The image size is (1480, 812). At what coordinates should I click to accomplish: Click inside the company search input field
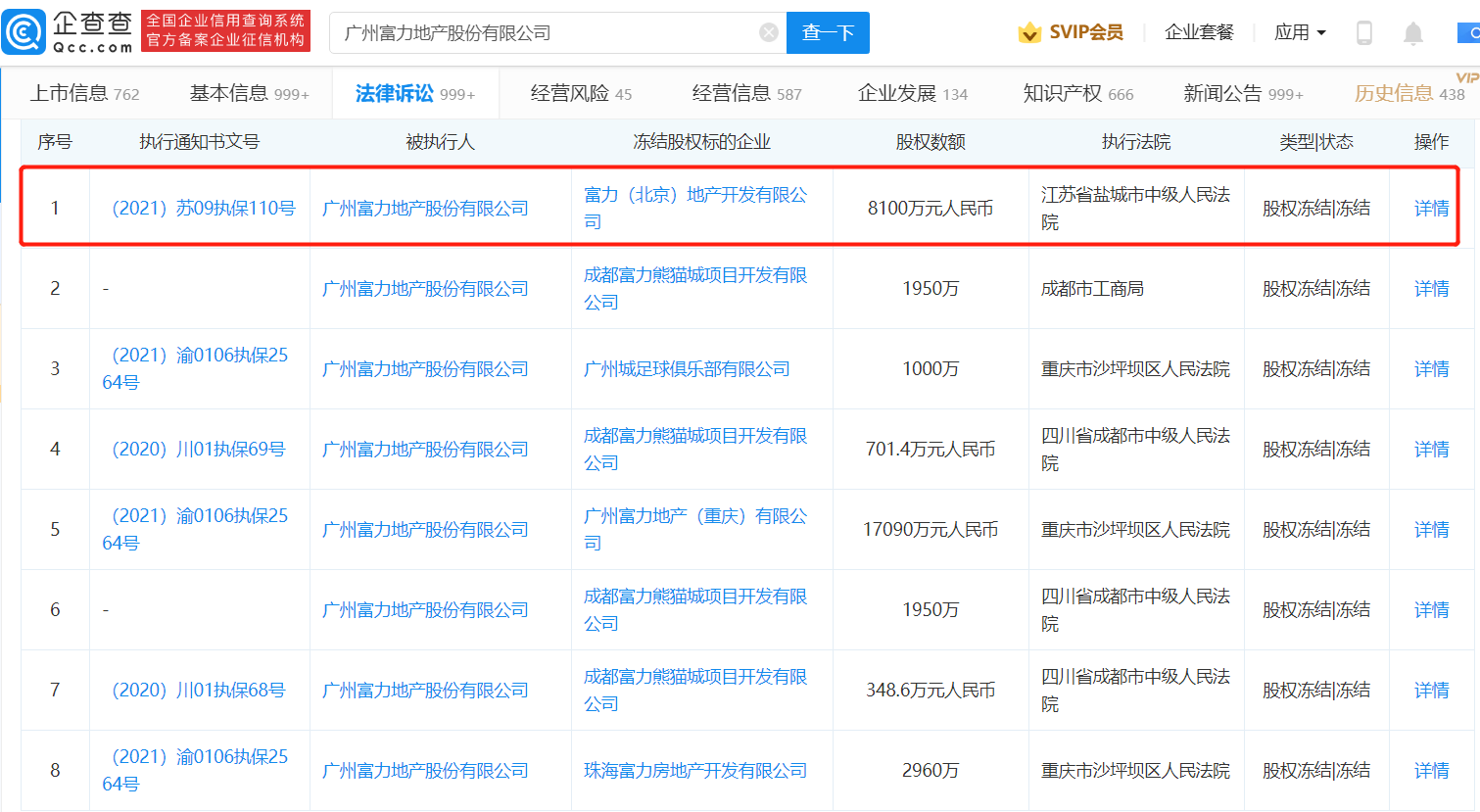(x=539, y=31)
